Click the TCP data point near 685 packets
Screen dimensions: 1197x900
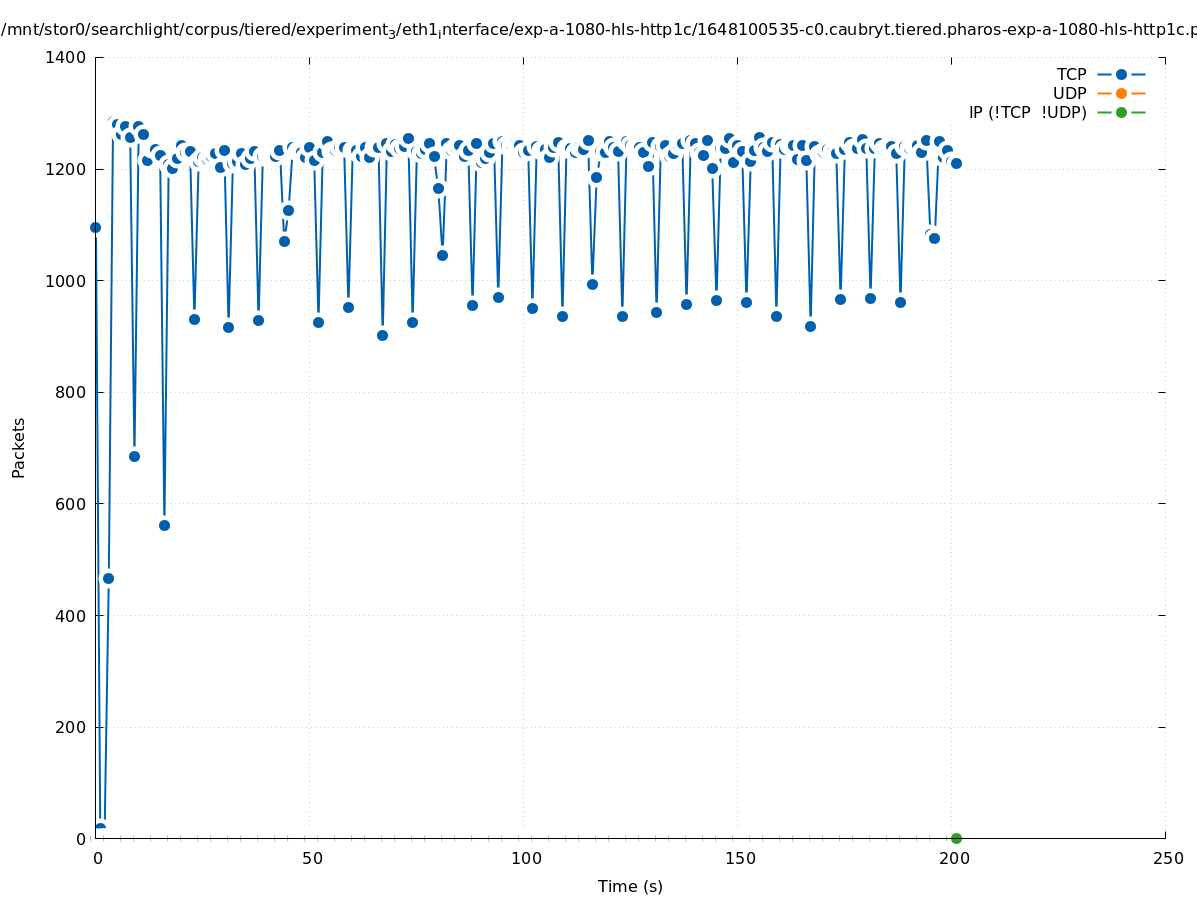134,456
